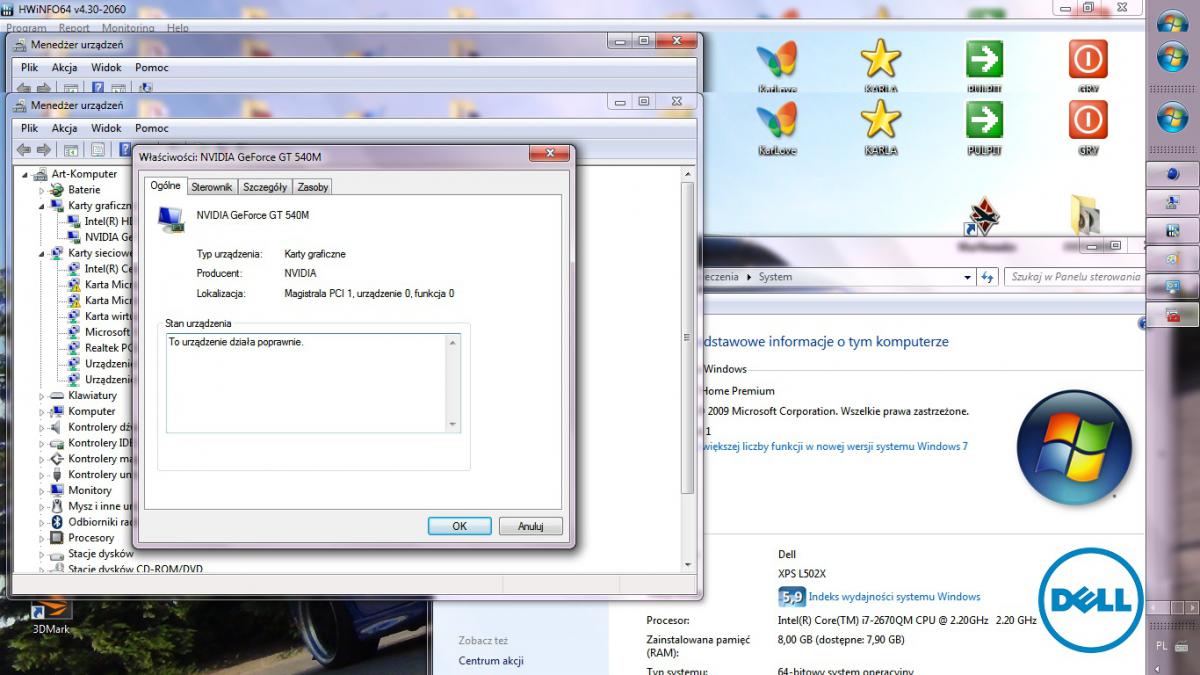
Task: Click the Szukaj w Panelu sterowania search box
Action: (x=1075, y=277)
